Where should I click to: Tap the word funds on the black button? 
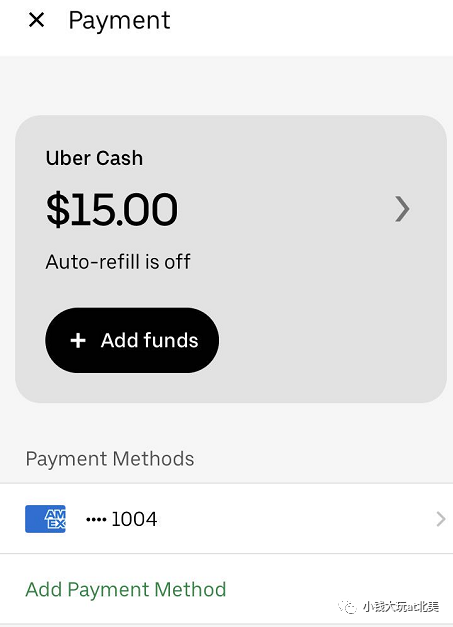point(171,340)
